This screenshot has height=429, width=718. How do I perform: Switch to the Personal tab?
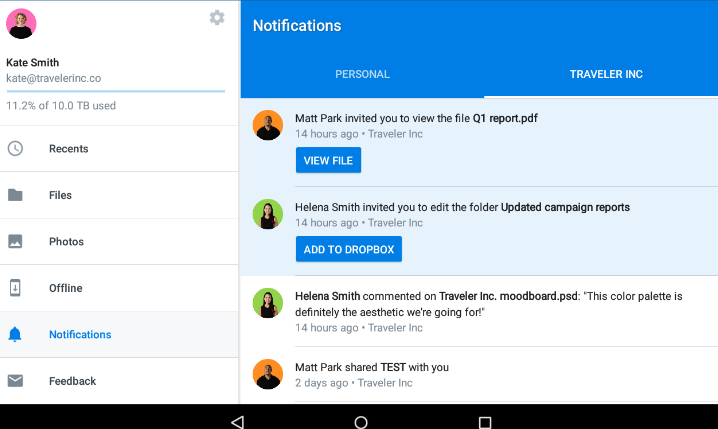click(362, 74)
